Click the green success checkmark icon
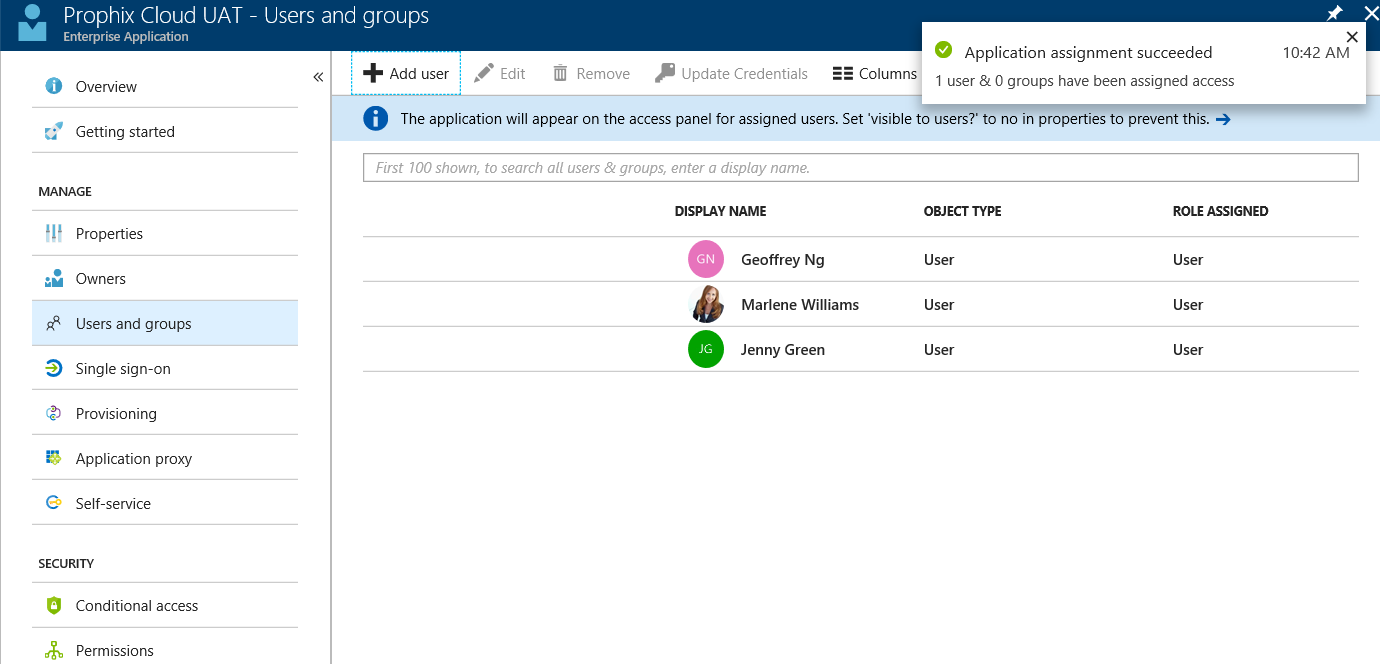Image resolution: width=1380 pixels, height=664 pixels. click(x=942, y=51)
